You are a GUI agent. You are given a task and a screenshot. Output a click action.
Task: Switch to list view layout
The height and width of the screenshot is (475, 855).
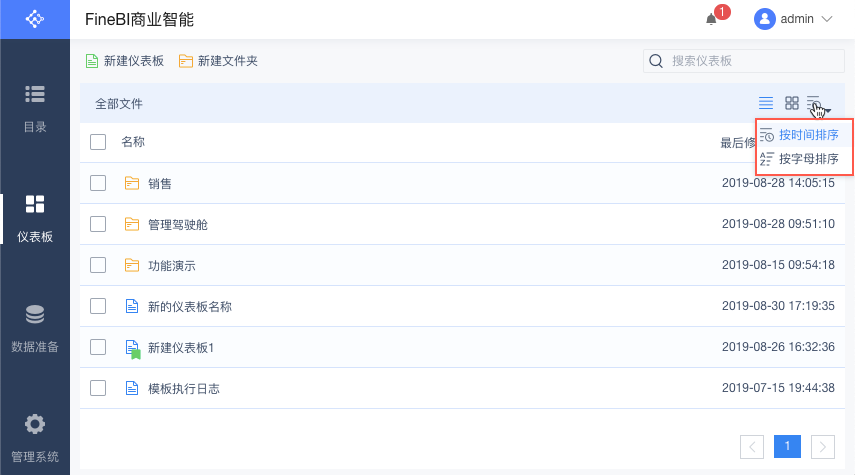tap(766, 103)
